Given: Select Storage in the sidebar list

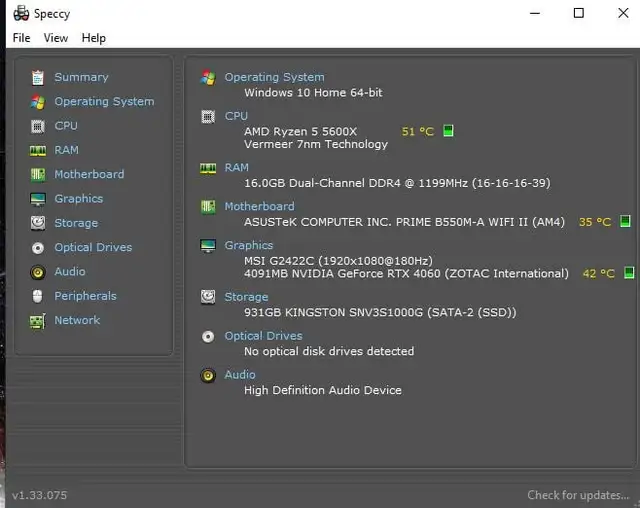Looking at the screenshot, I should (x=76, y=223).
